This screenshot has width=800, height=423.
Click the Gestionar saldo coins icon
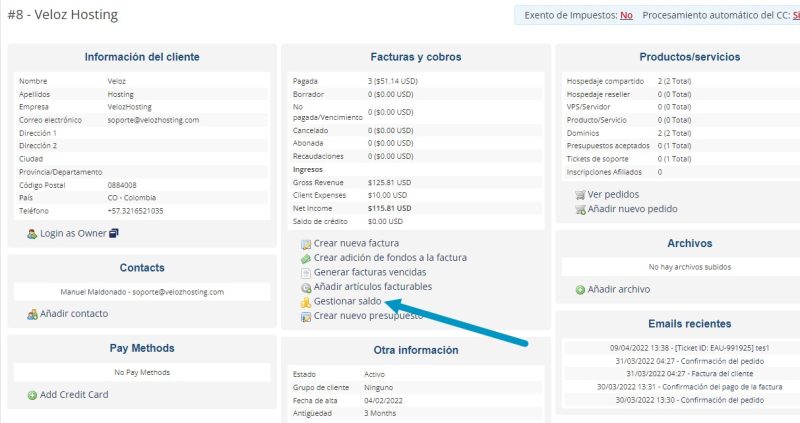pyautogui.click(x=306, y=302)
